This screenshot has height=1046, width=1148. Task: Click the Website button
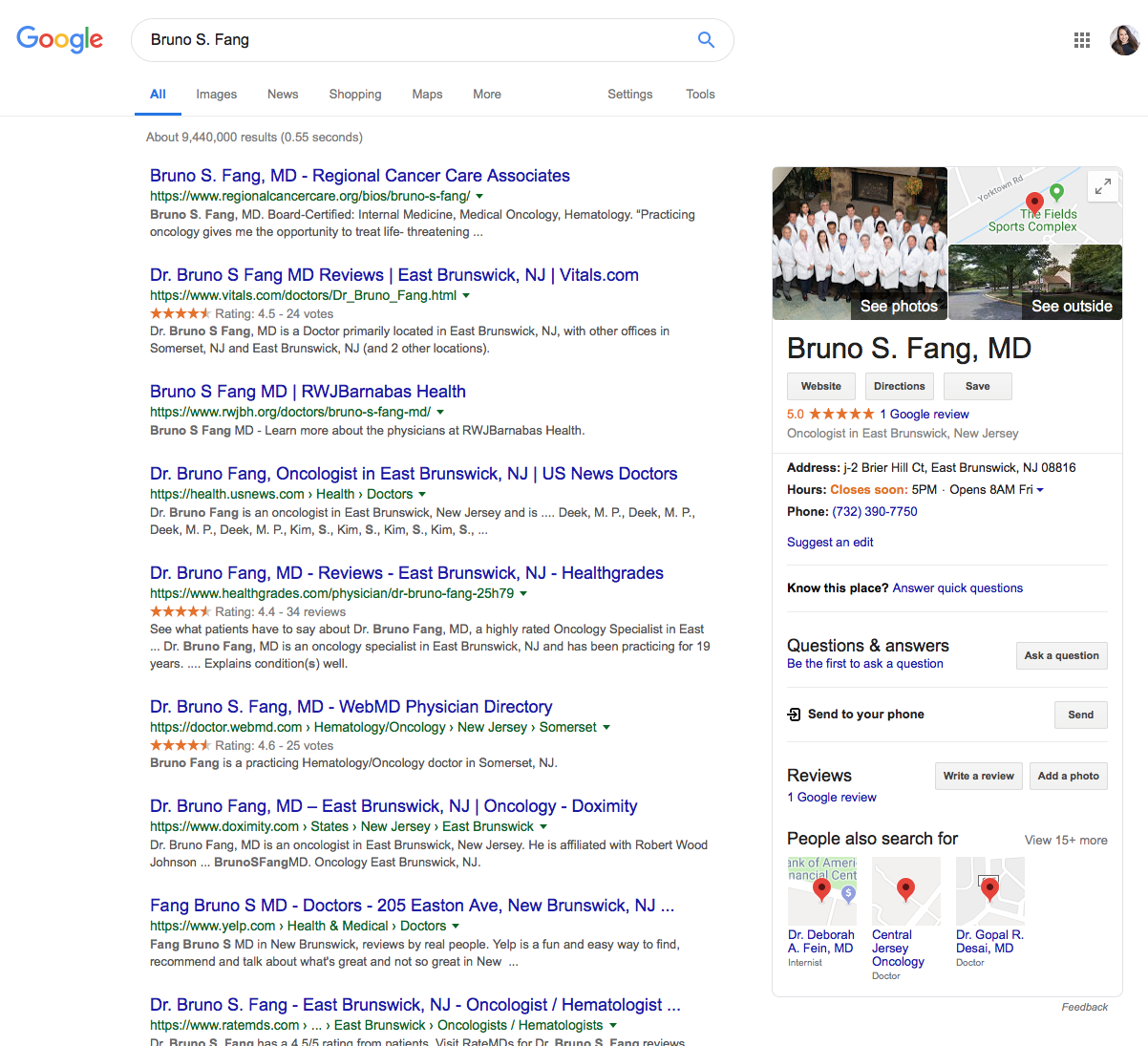click(x=821, y=386)
